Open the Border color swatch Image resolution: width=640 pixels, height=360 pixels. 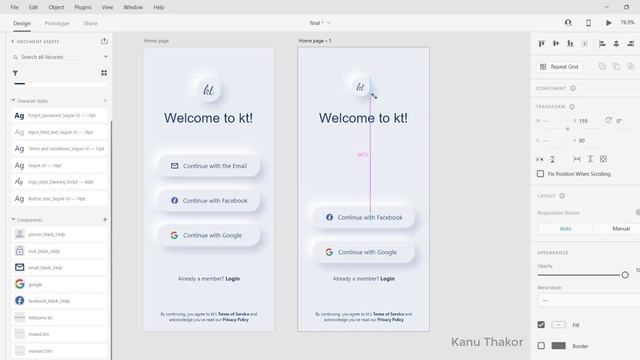point(558,346)
